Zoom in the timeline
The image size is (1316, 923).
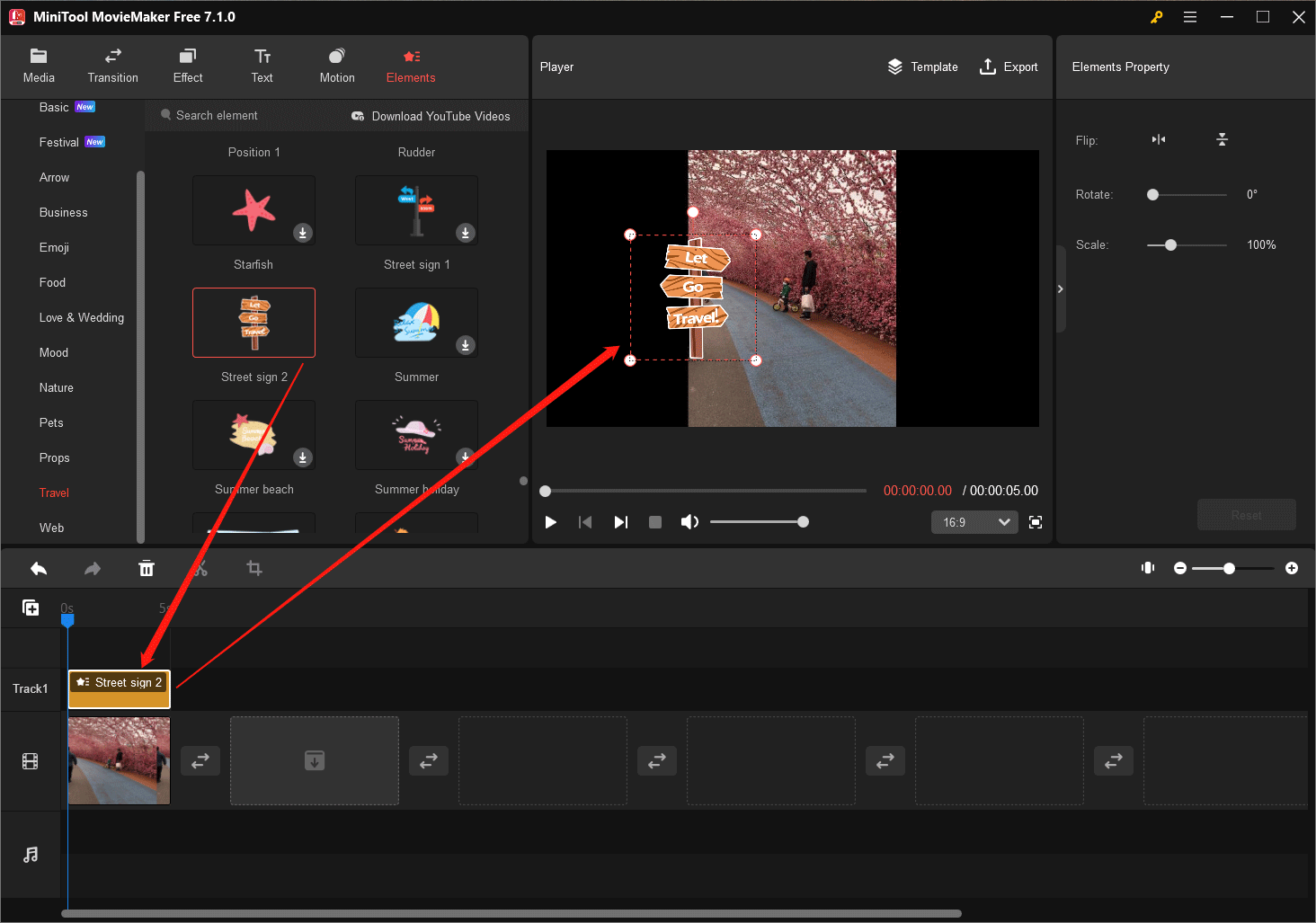1292,568
